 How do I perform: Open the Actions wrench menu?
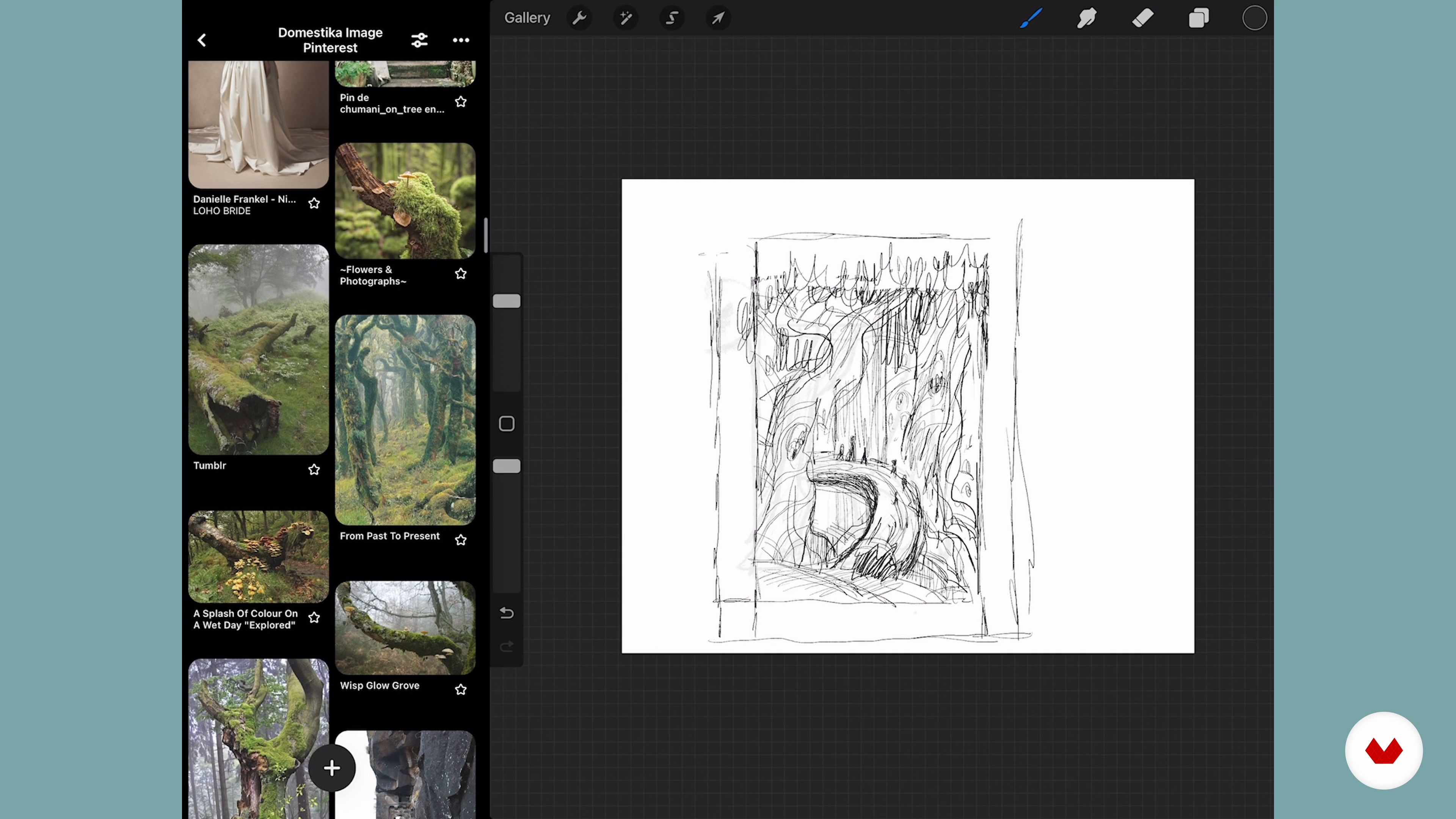[x=579, y=18]
